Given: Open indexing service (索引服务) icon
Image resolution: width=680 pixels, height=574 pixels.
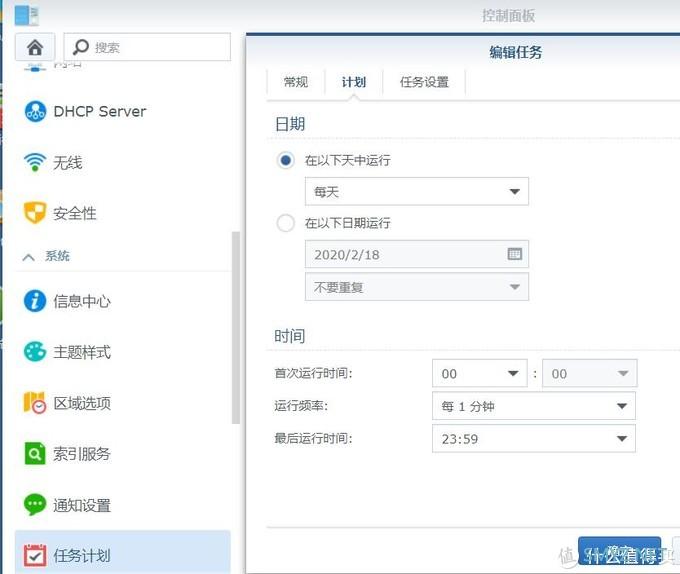Looking at the screenshot, I should [35, 454].
